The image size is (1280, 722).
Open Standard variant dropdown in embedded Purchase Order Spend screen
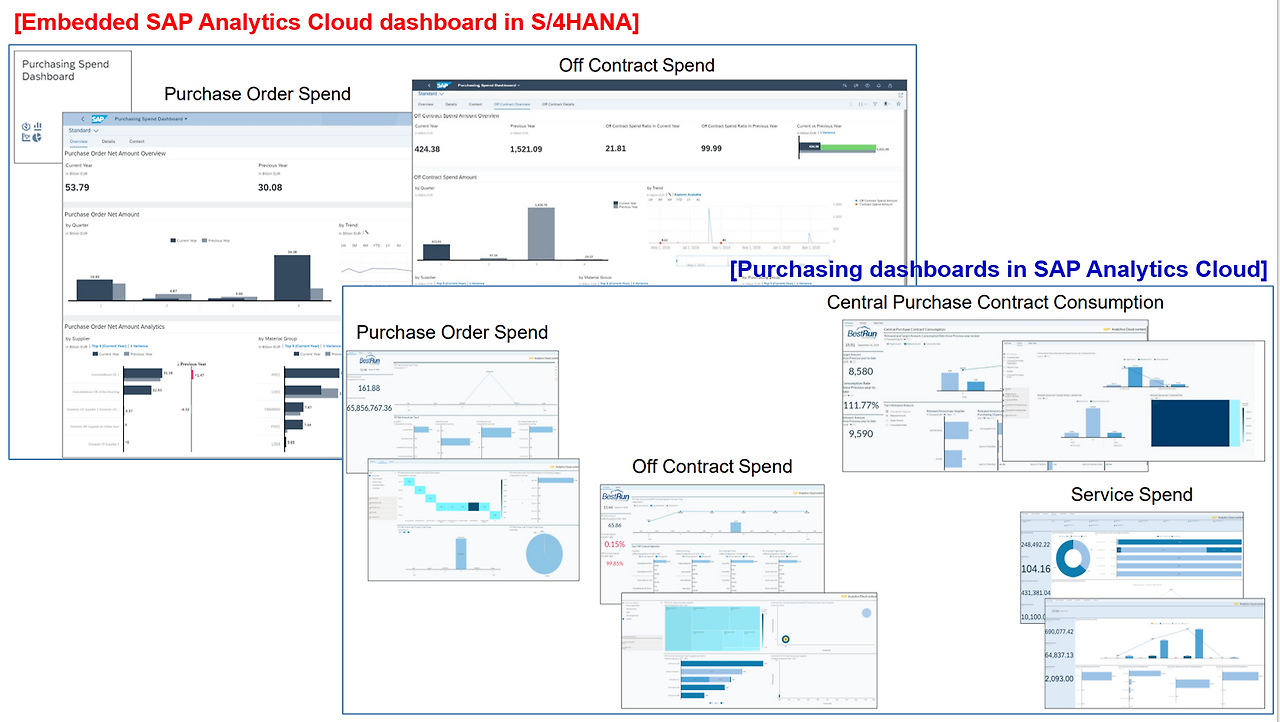tap(83, 130)
